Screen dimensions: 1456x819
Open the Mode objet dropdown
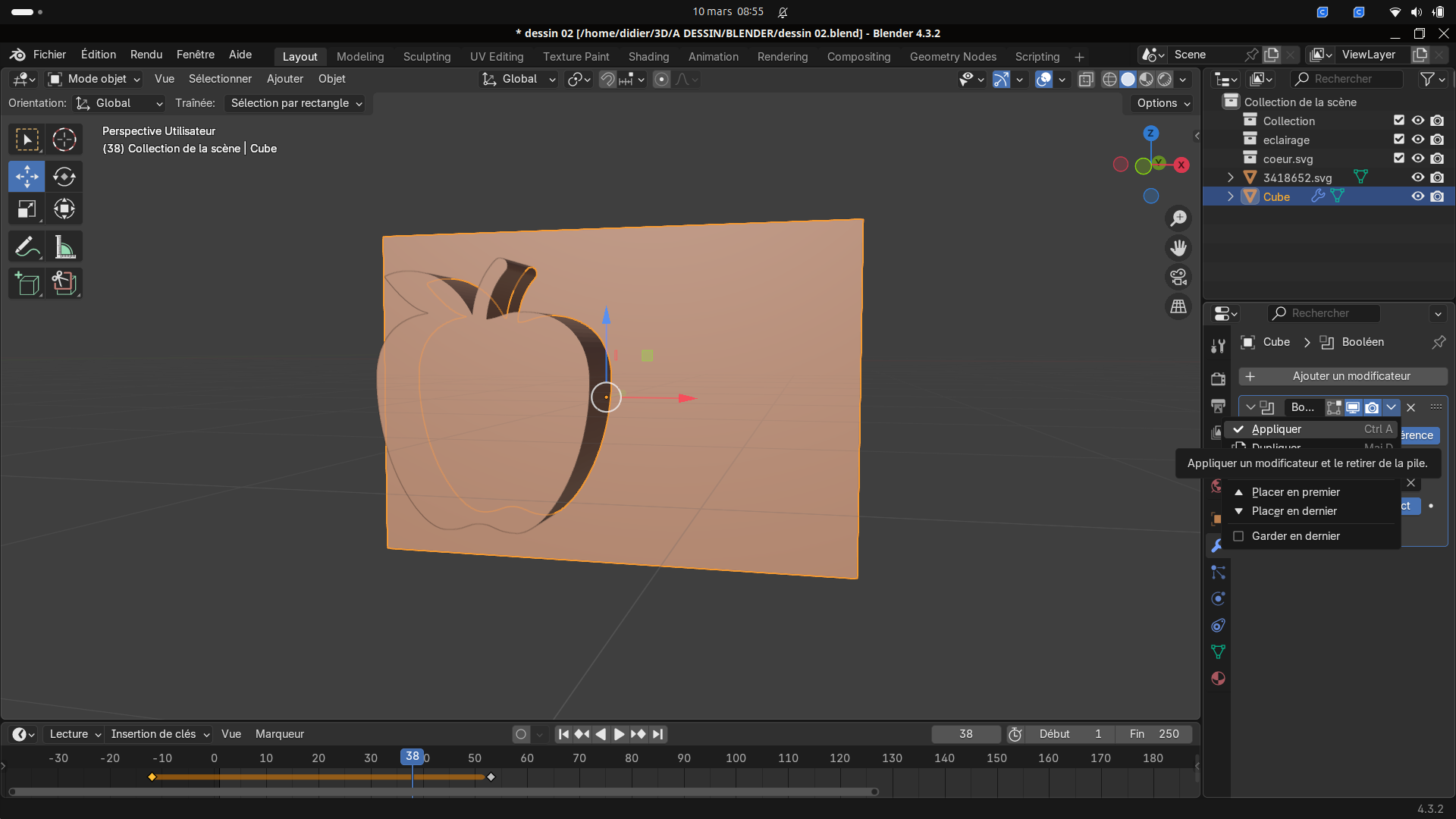95,79
